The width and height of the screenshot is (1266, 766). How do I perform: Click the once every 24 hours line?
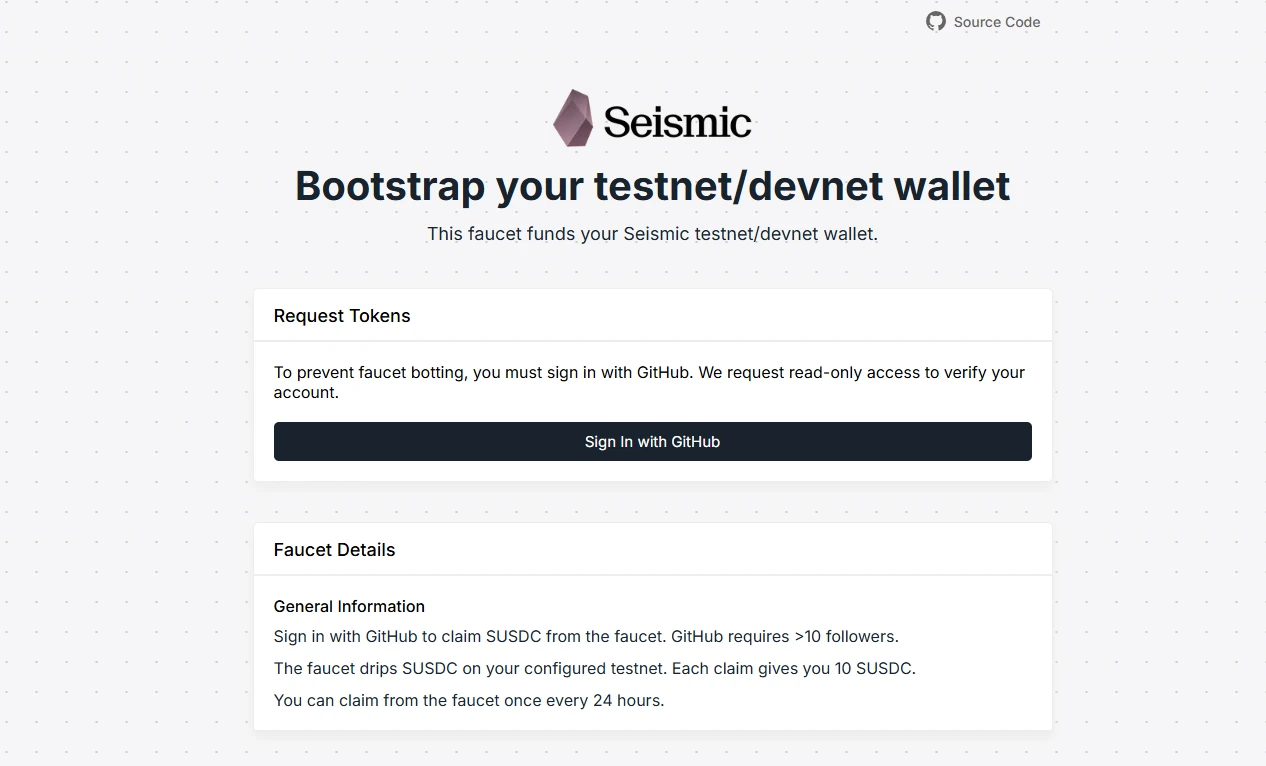pyautogui.click(x=469, y=700)
